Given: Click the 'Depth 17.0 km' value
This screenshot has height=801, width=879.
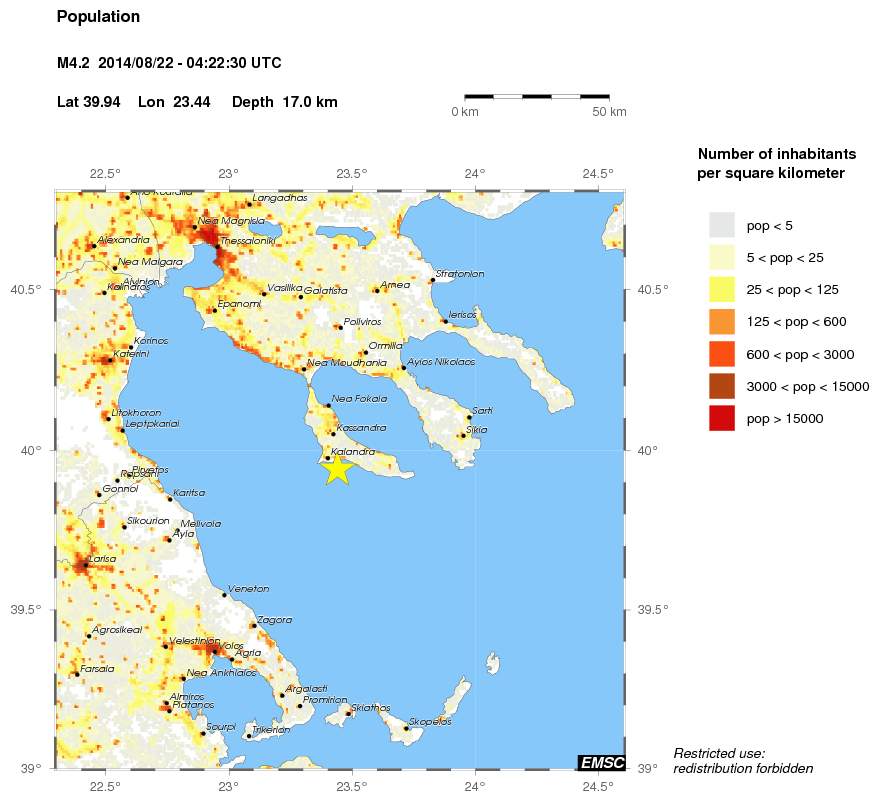Looking at the screenshot, I should (x=285, y=102).
